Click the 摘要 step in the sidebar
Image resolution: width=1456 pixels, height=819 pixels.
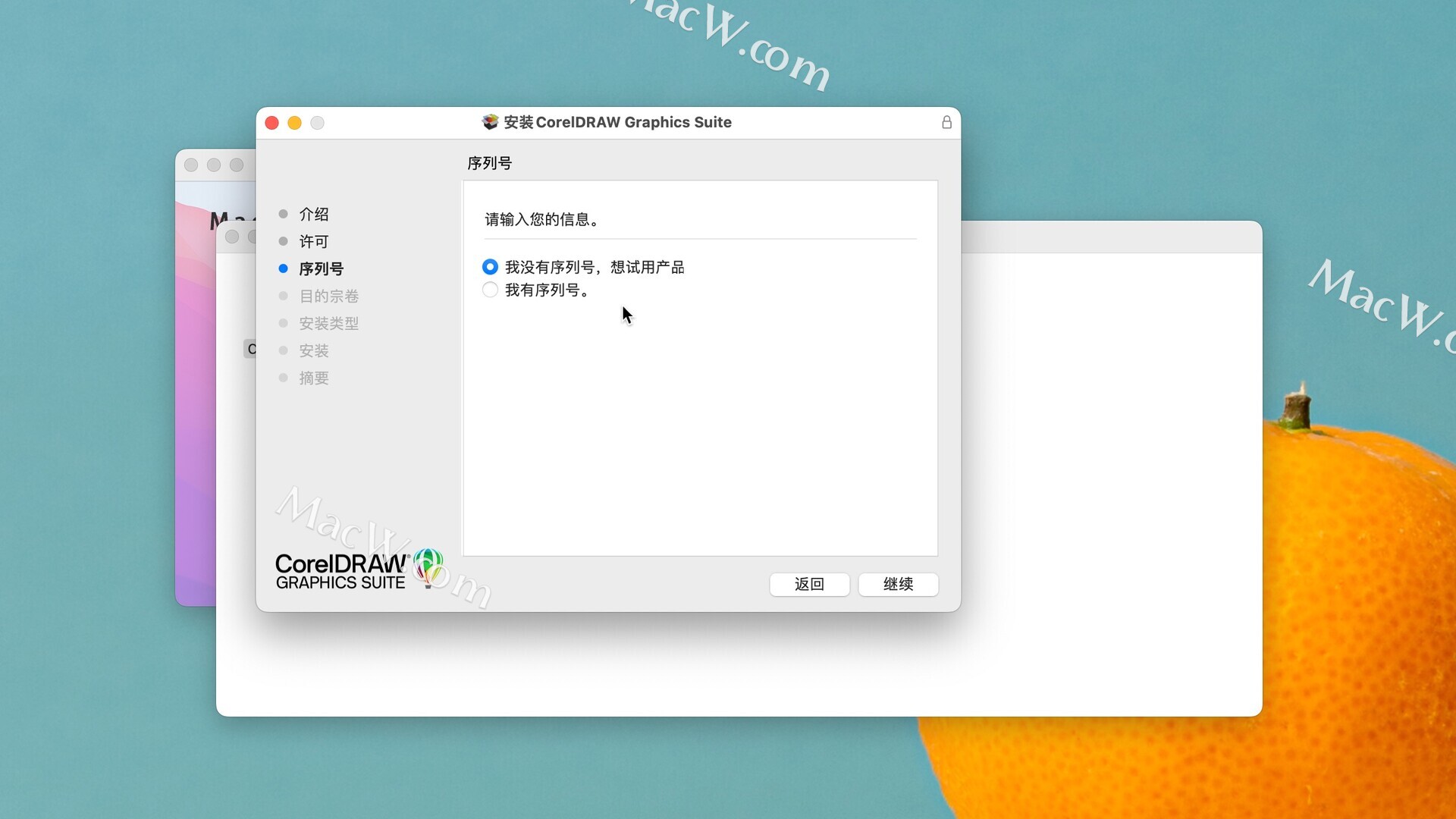[x=313, y=378]
